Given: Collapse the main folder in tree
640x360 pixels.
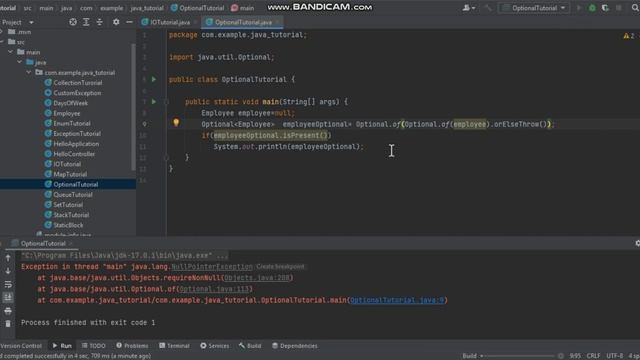Looking at the screenshot, I should [x=11, y=52].
